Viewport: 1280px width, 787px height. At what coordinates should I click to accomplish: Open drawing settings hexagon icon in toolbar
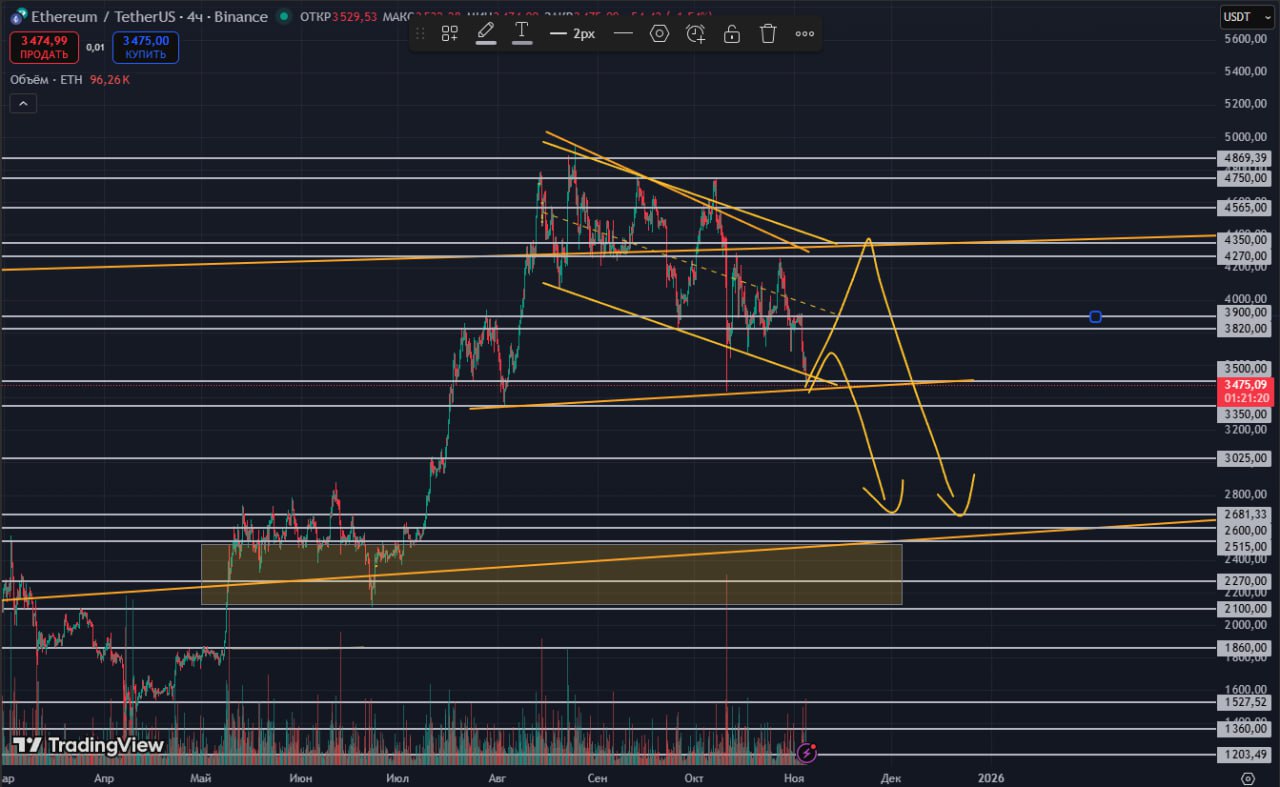(x=659, y=34)
